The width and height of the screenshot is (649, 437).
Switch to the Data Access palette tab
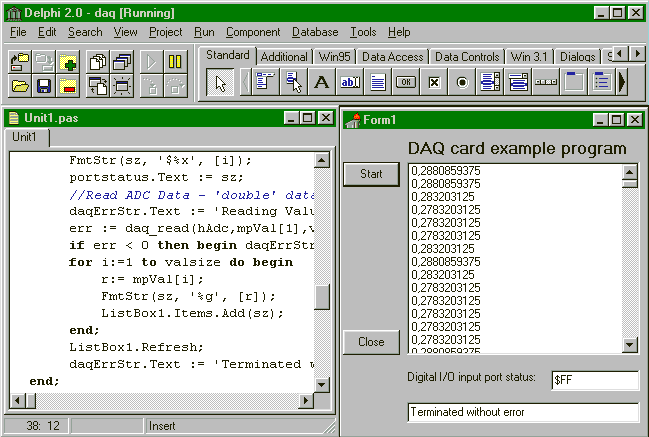pyautogui.click(x=393, y=57)
